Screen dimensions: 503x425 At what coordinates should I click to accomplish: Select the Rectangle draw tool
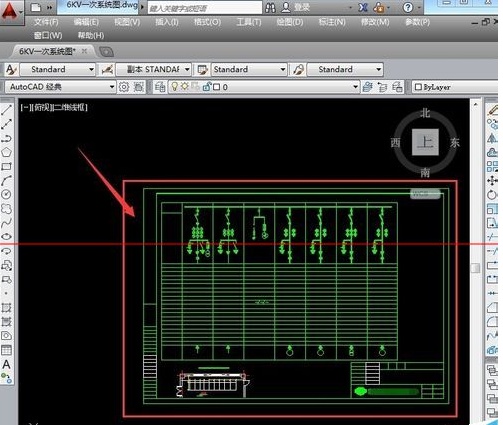pos(6,166)
